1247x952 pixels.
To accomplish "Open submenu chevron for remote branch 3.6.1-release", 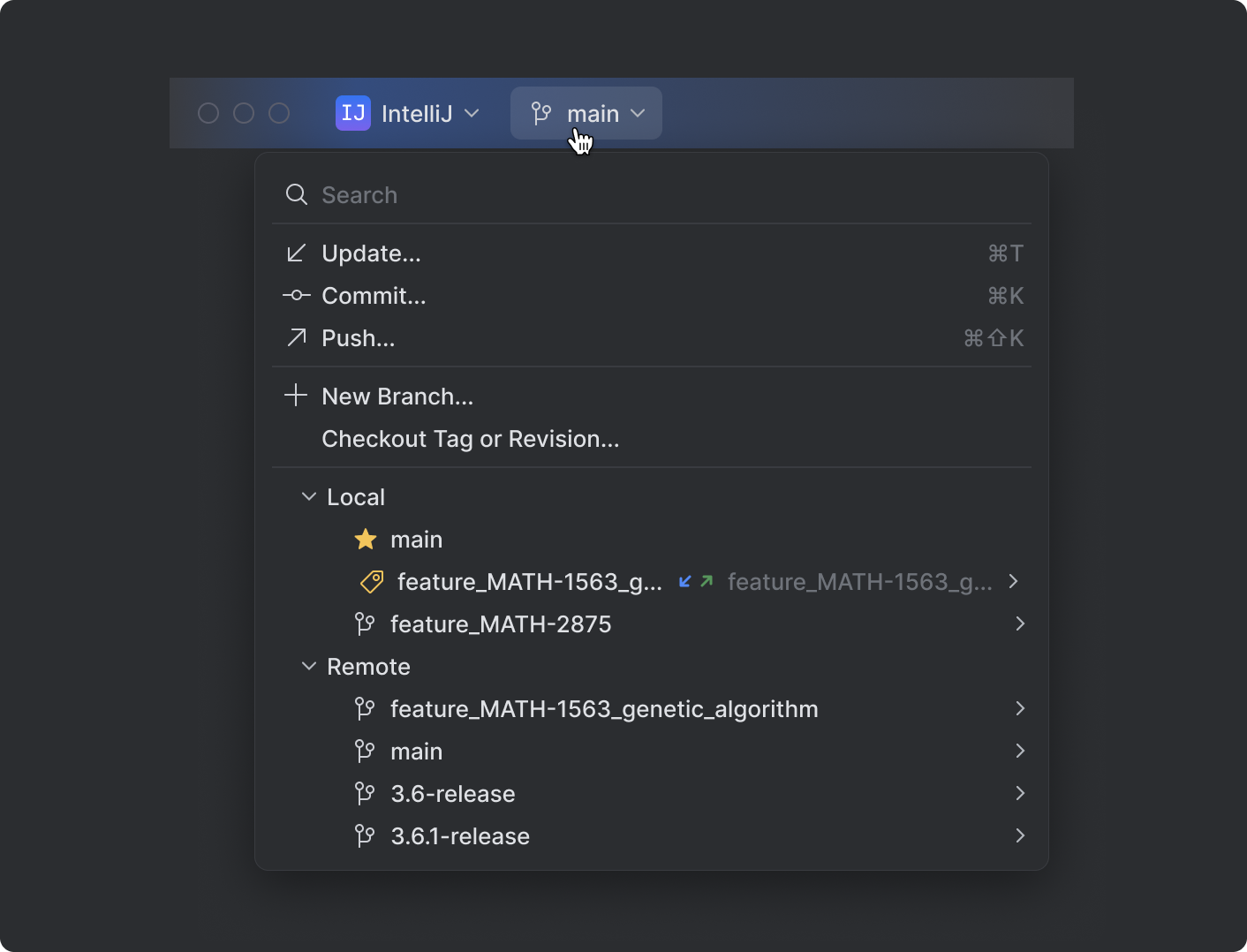I will [x=1020, y=835].
